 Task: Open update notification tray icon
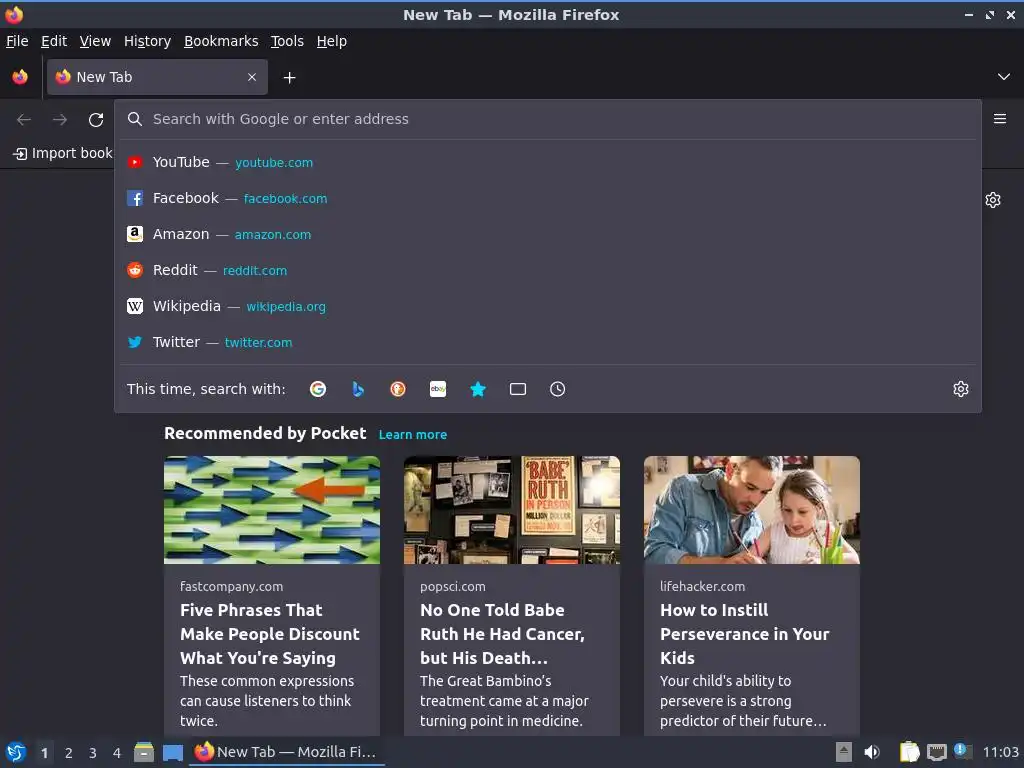click(962, 751)
